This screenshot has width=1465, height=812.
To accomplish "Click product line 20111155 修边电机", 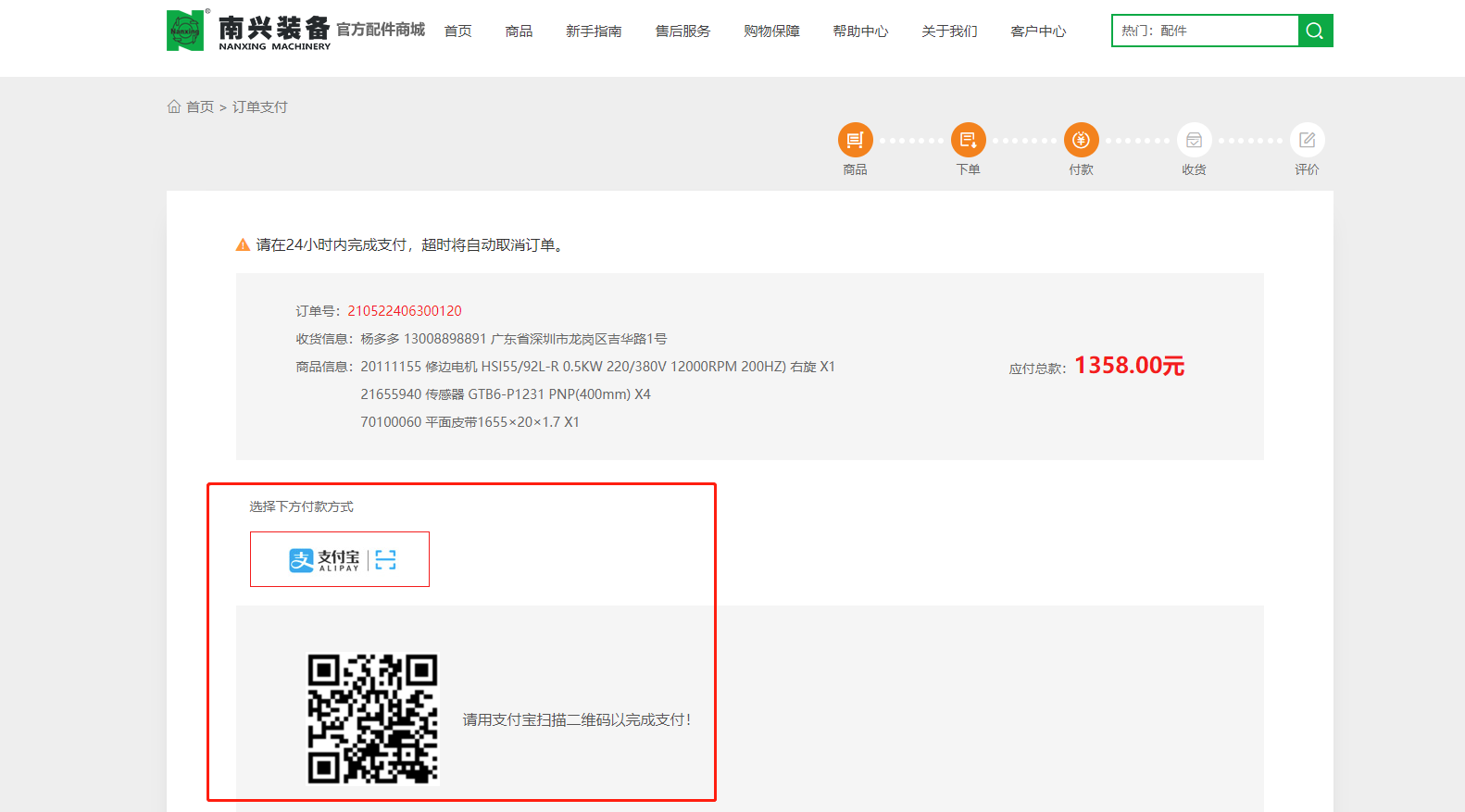I will (x=597, y=367).
